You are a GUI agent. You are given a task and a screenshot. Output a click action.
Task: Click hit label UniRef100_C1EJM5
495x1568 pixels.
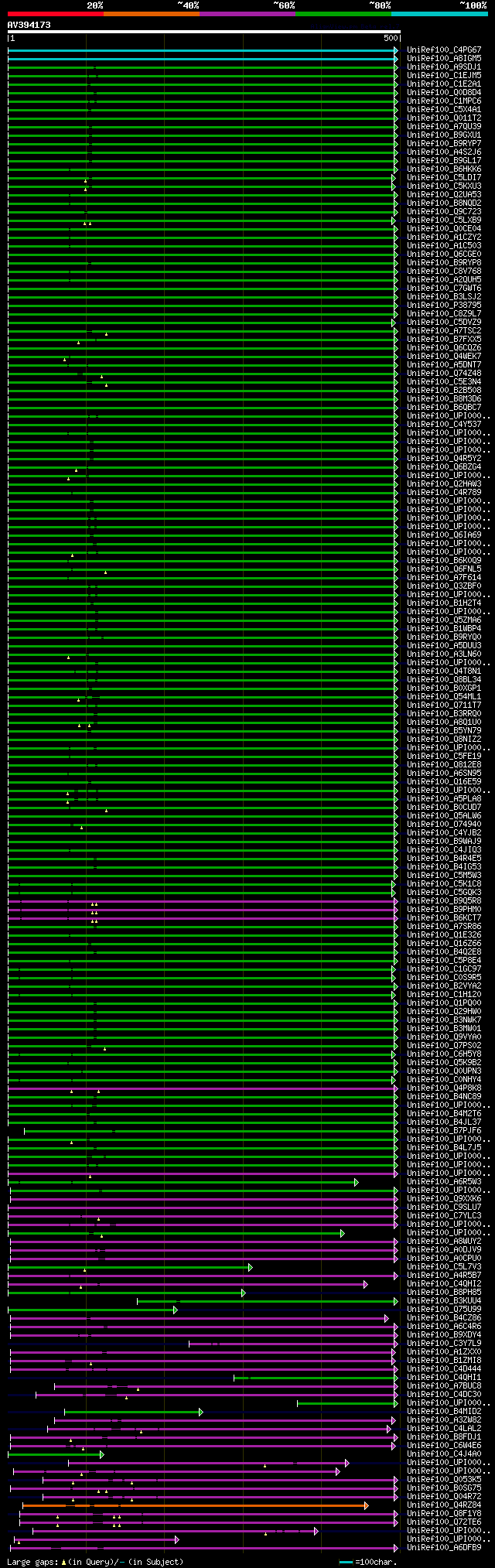pos(444,76)
